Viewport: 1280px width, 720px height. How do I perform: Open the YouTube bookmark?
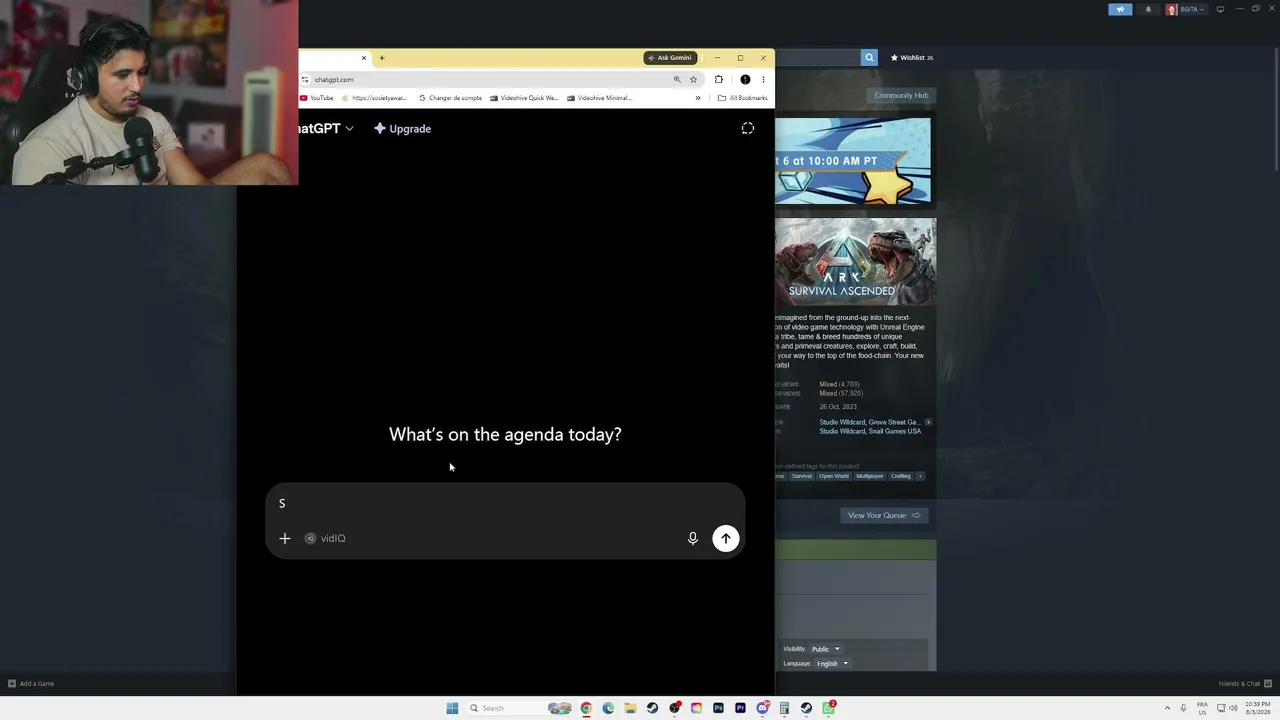pyautogui.click(x=317, y=98)
